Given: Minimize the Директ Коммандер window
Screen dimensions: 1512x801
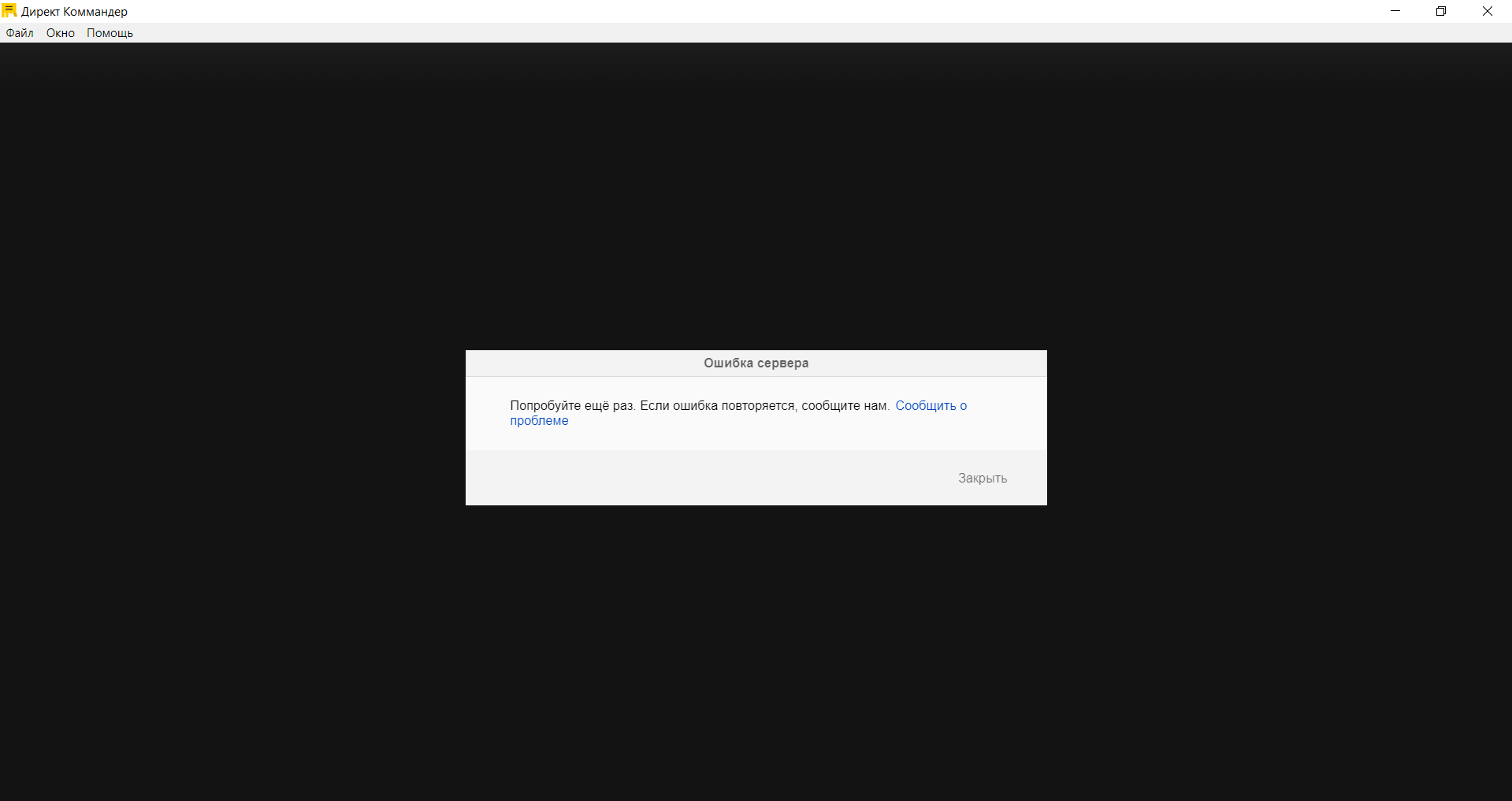Looking at the screenshot, I should pos(1395,11).
